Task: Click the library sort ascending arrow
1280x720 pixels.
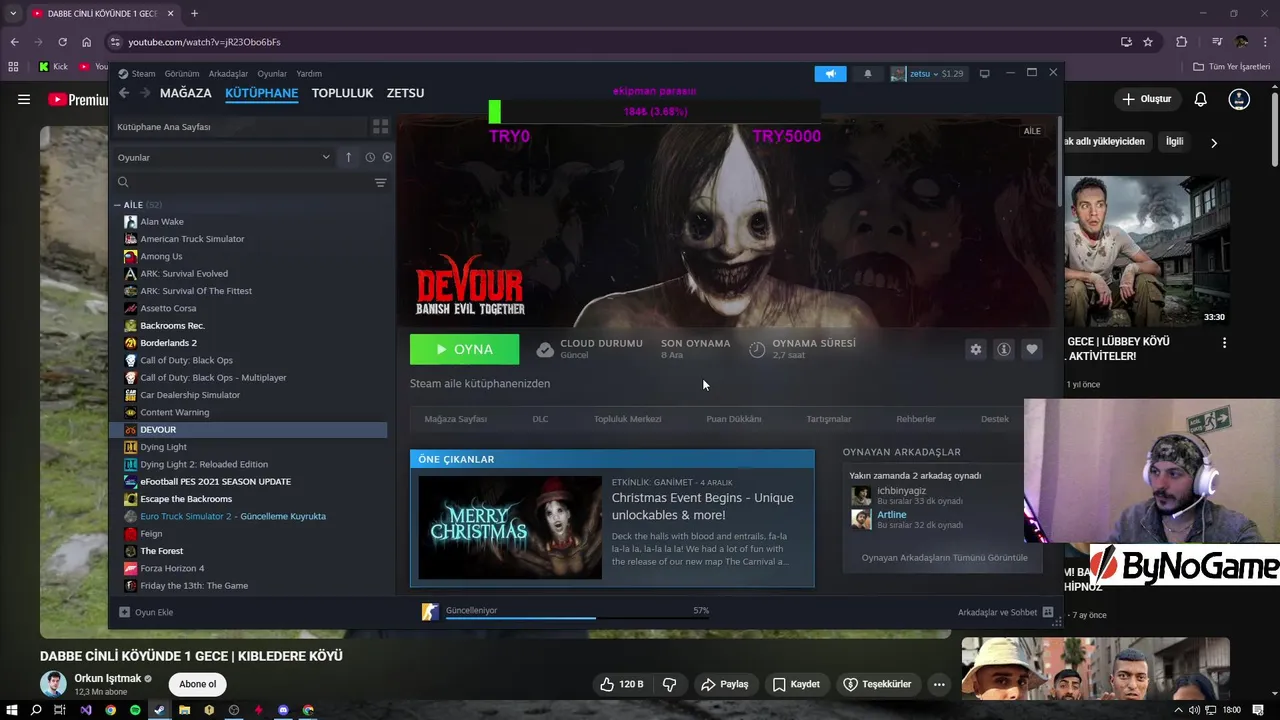Action: click(348, 157)
